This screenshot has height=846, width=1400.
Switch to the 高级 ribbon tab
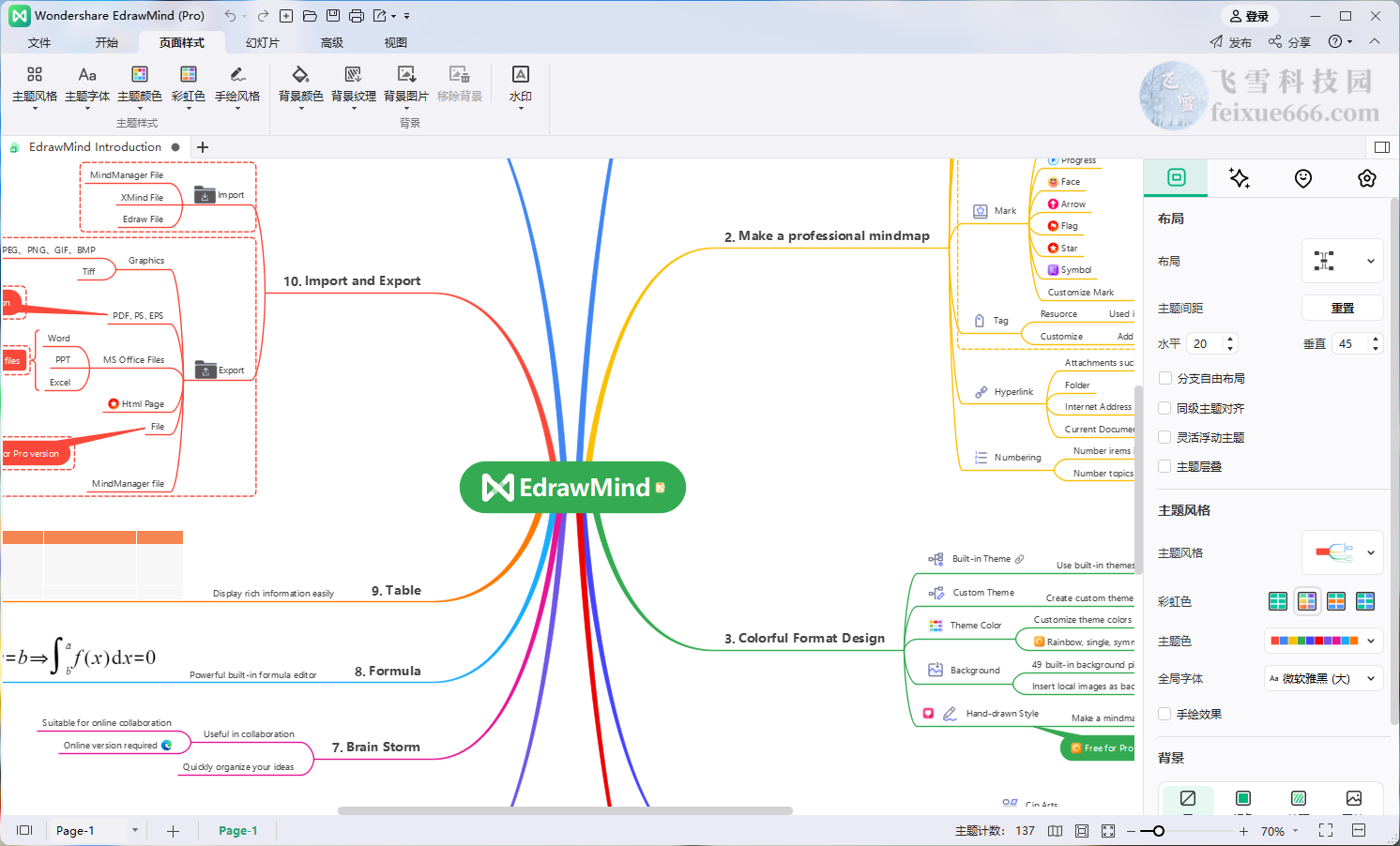click(x=332, y=42)
